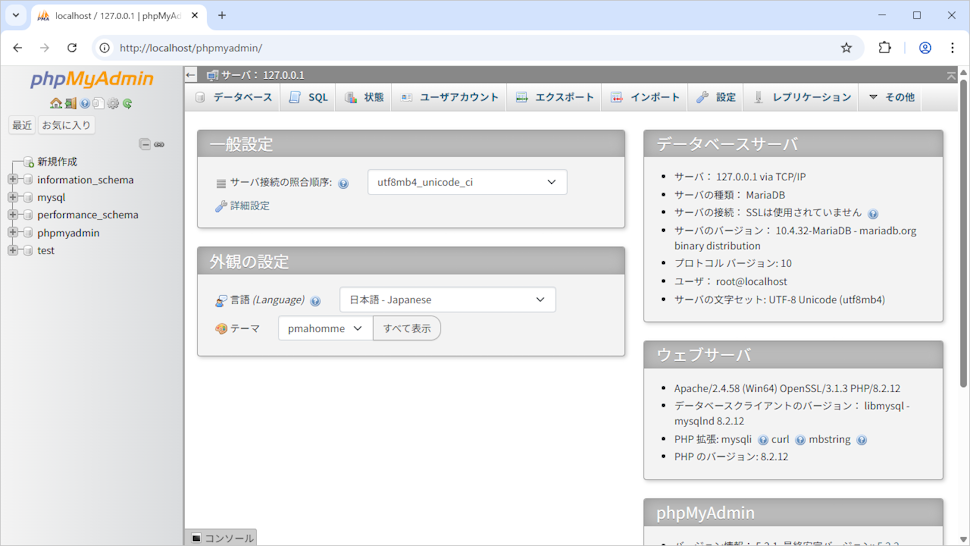Open navigation panel settings gear icon

[113, 103]
